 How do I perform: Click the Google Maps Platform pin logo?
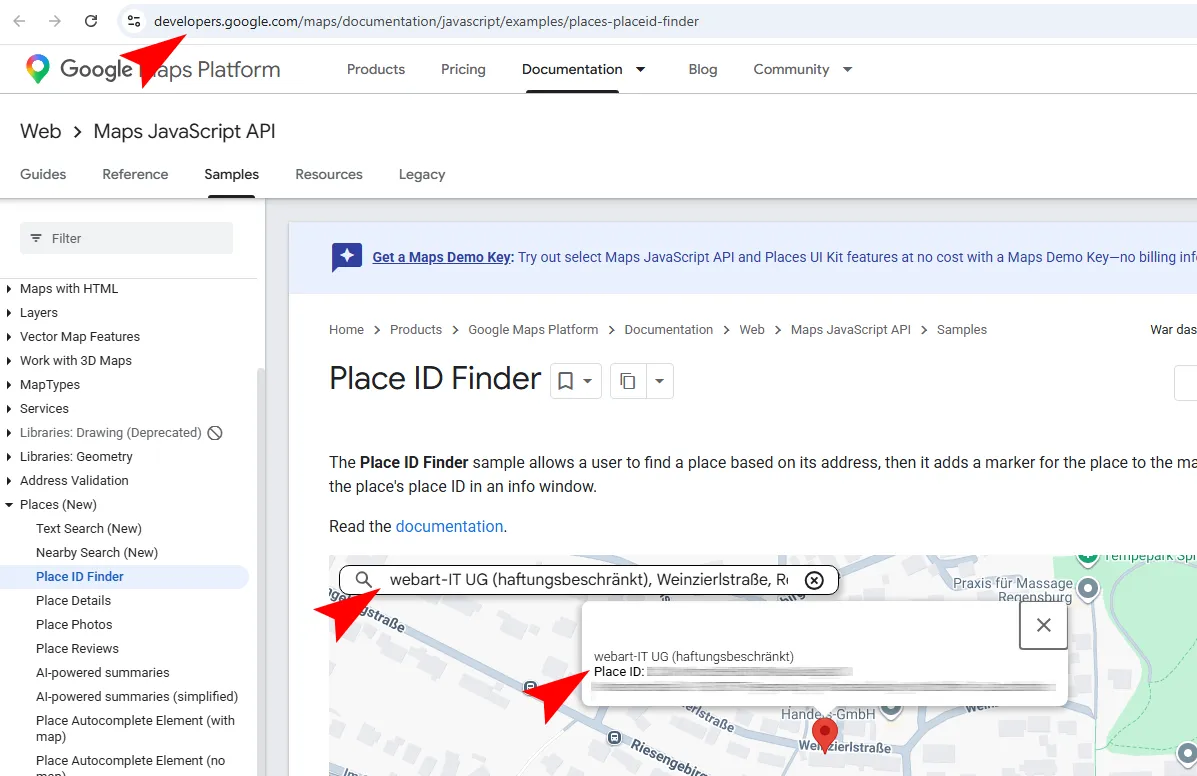37,69
